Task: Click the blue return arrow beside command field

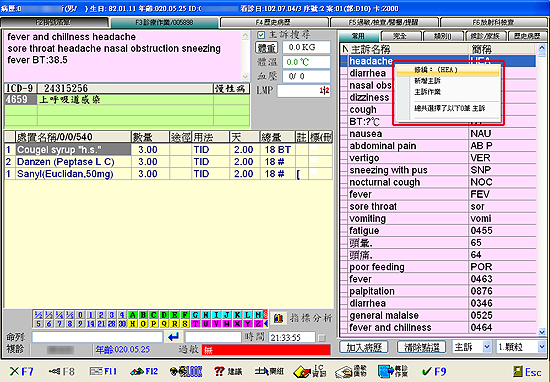Action: [x=173, y=337]
